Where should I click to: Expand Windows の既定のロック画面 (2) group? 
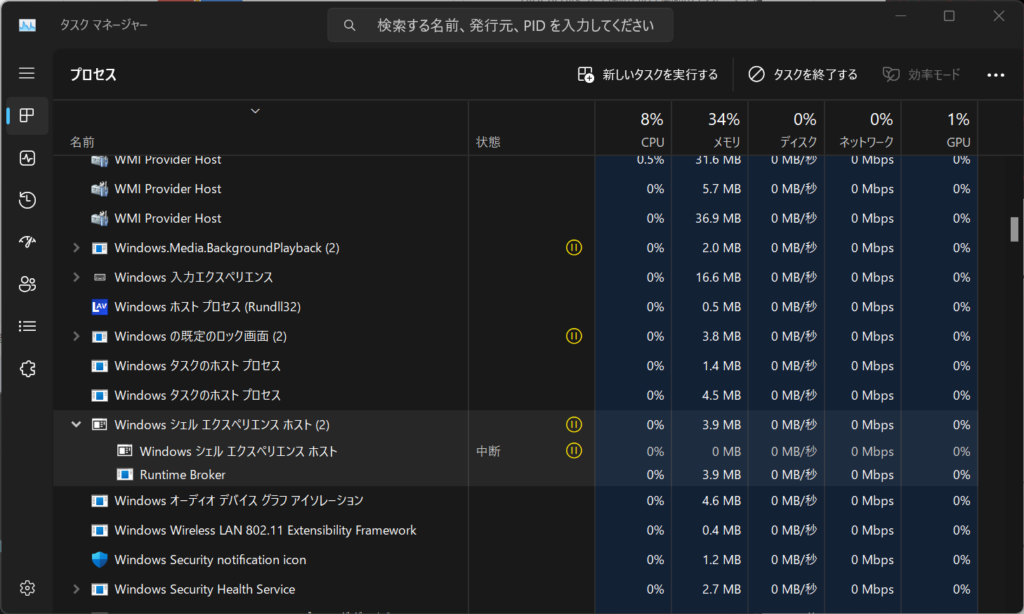pyautogui.click(x=76, y=336)
